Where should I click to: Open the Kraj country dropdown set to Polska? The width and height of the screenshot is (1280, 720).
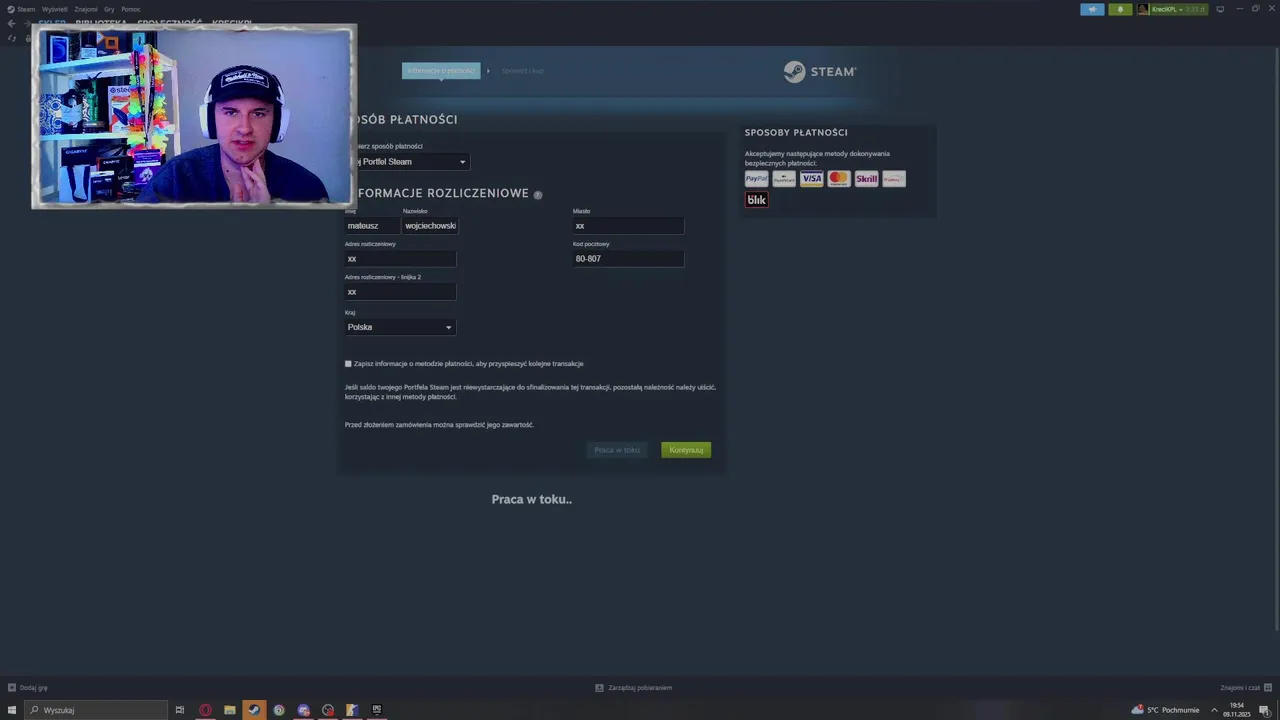(400, 327)
